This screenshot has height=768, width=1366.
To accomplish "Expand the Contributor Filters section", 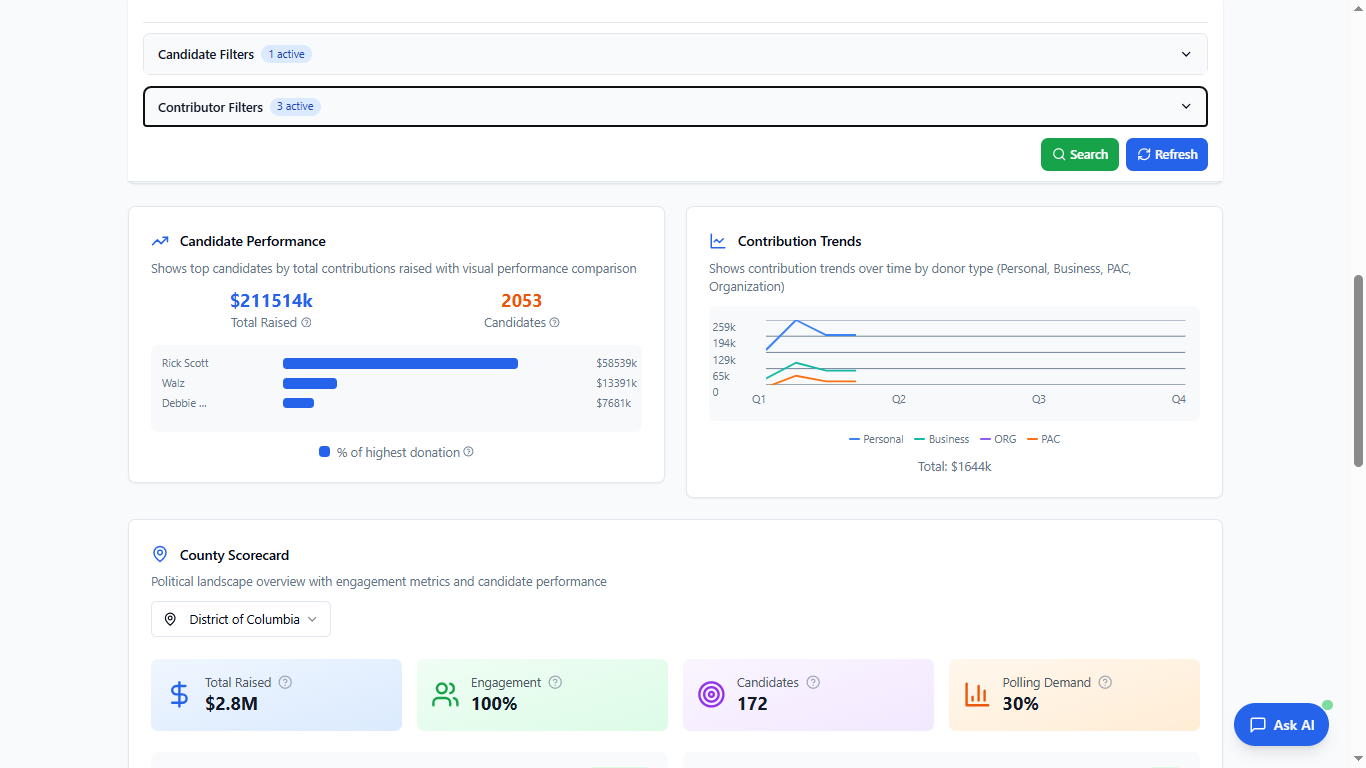I will [x=675, y=107].
